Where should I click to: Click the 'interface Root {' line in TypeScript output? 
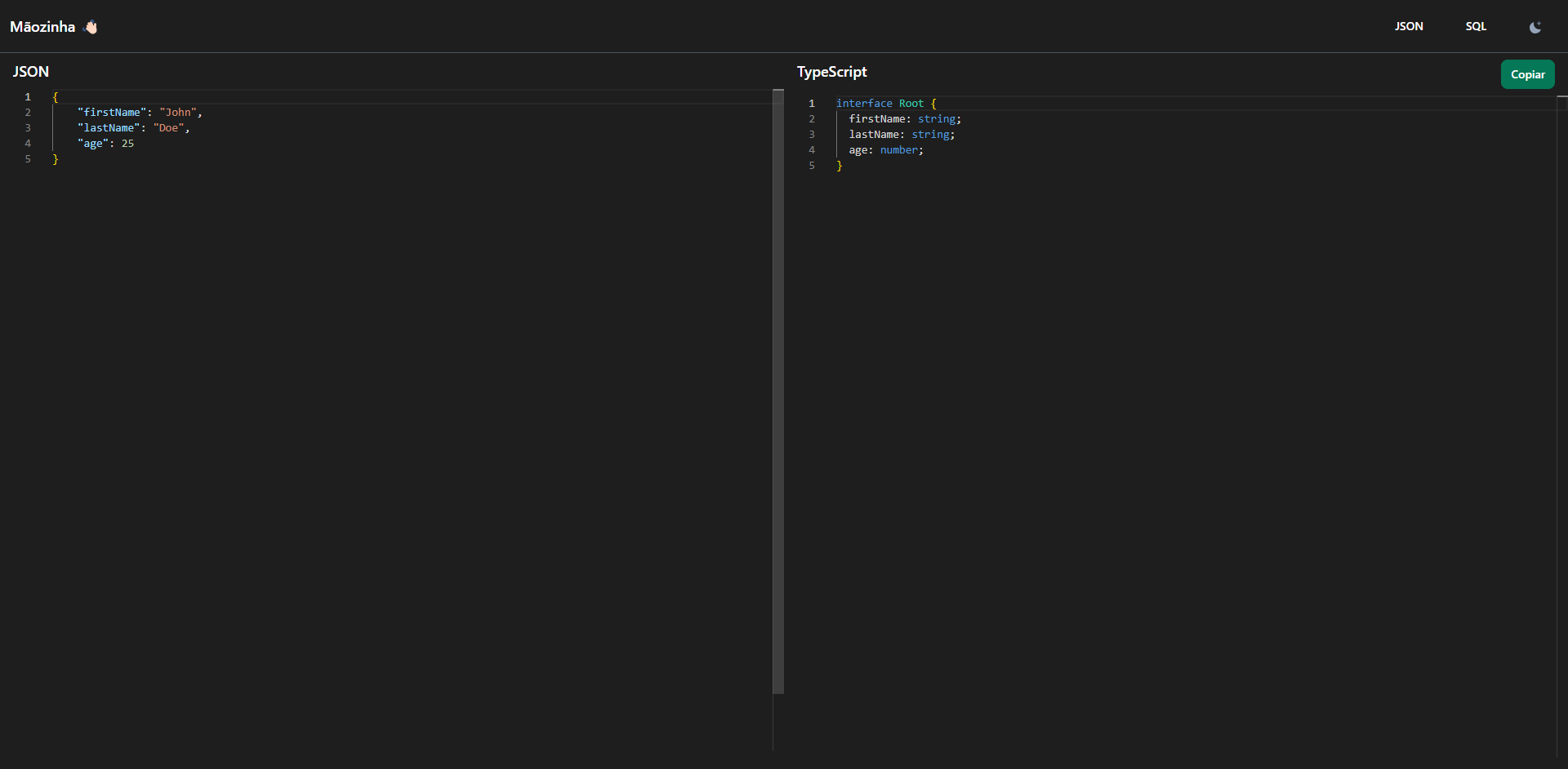(886, 104)
